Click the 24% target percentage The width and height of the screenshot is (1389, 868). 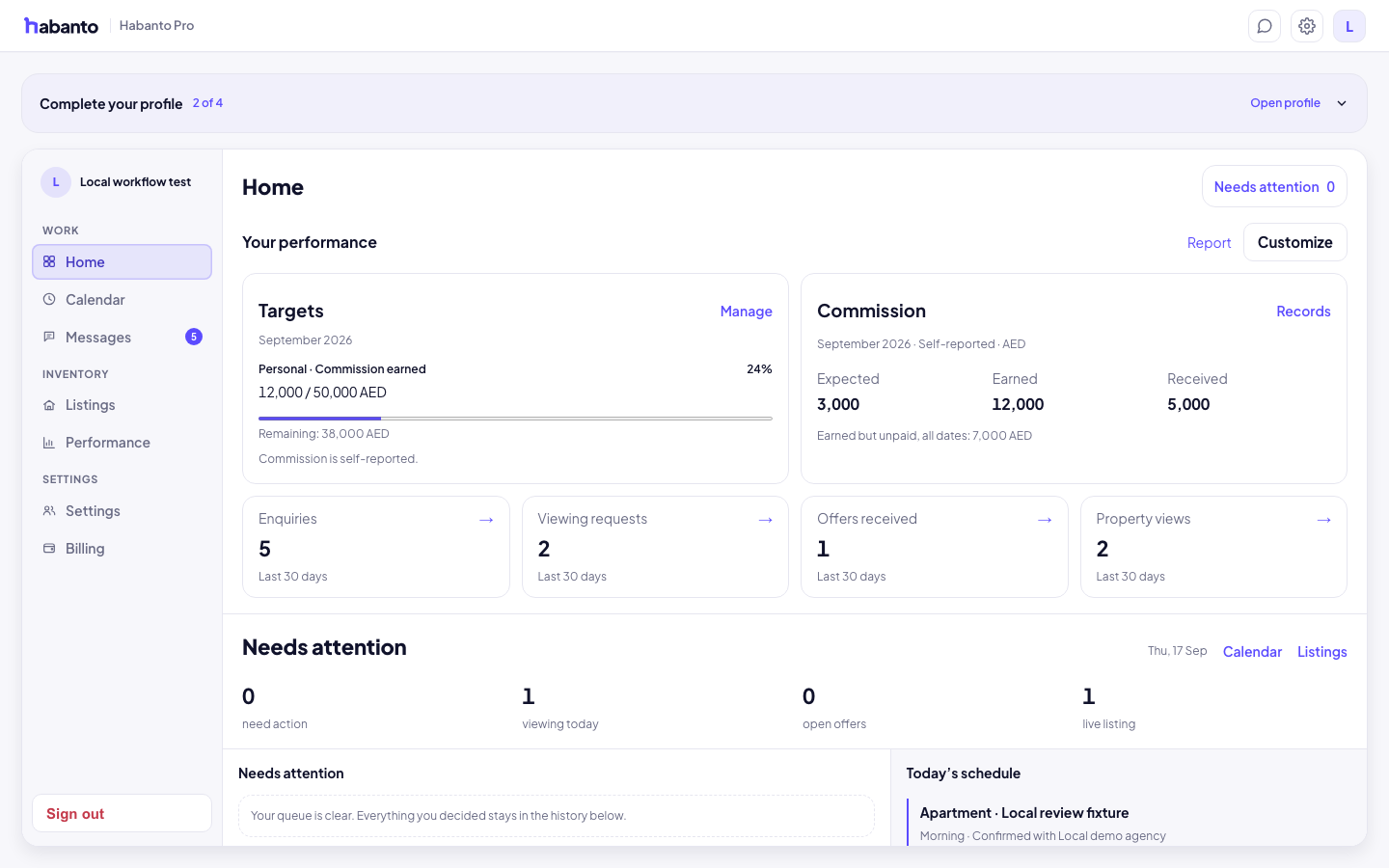coord(759,369)
